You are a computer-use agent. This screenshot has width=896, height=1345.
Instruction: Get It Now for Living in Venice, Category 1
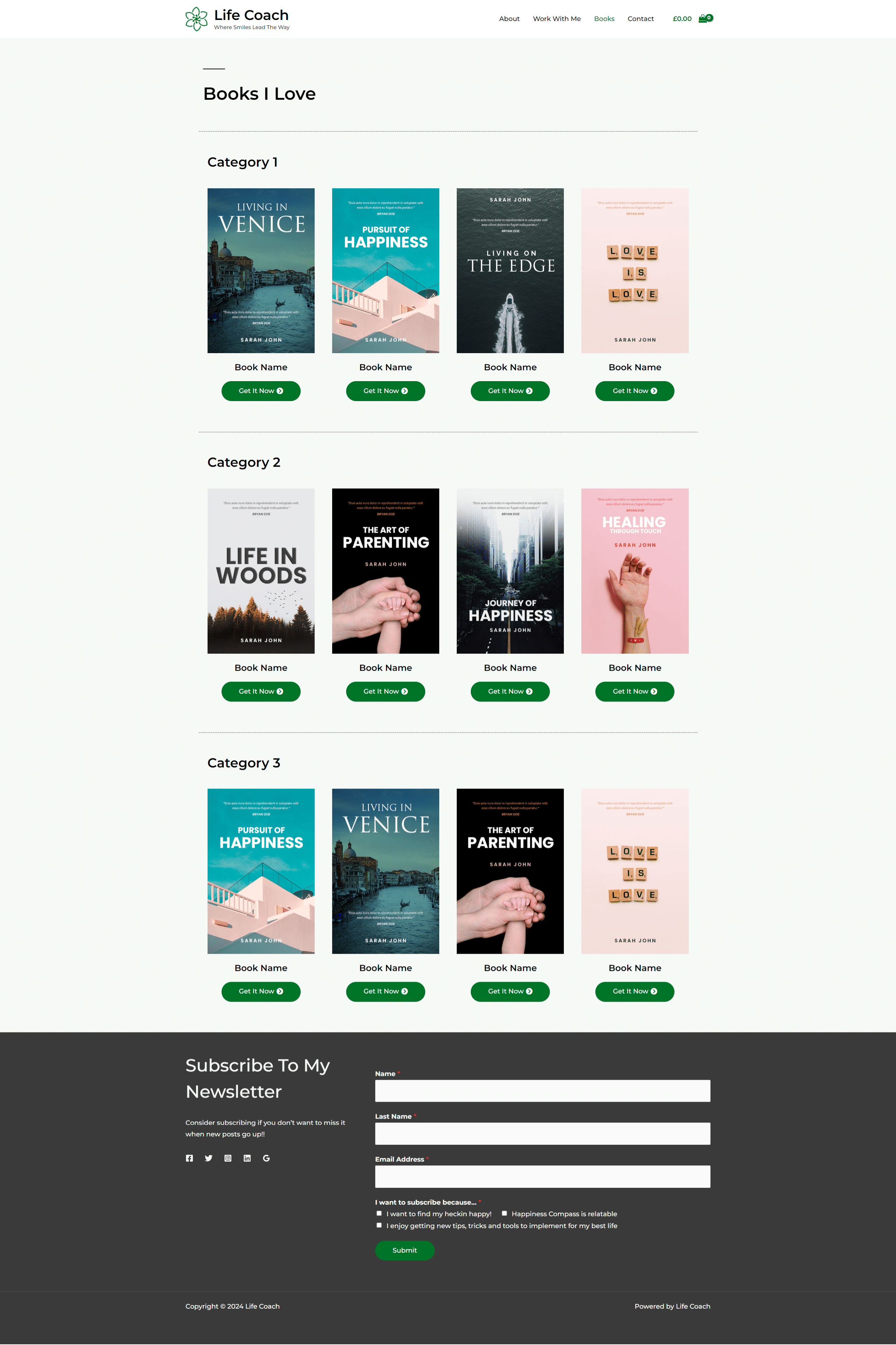click(x=260, y=391)
